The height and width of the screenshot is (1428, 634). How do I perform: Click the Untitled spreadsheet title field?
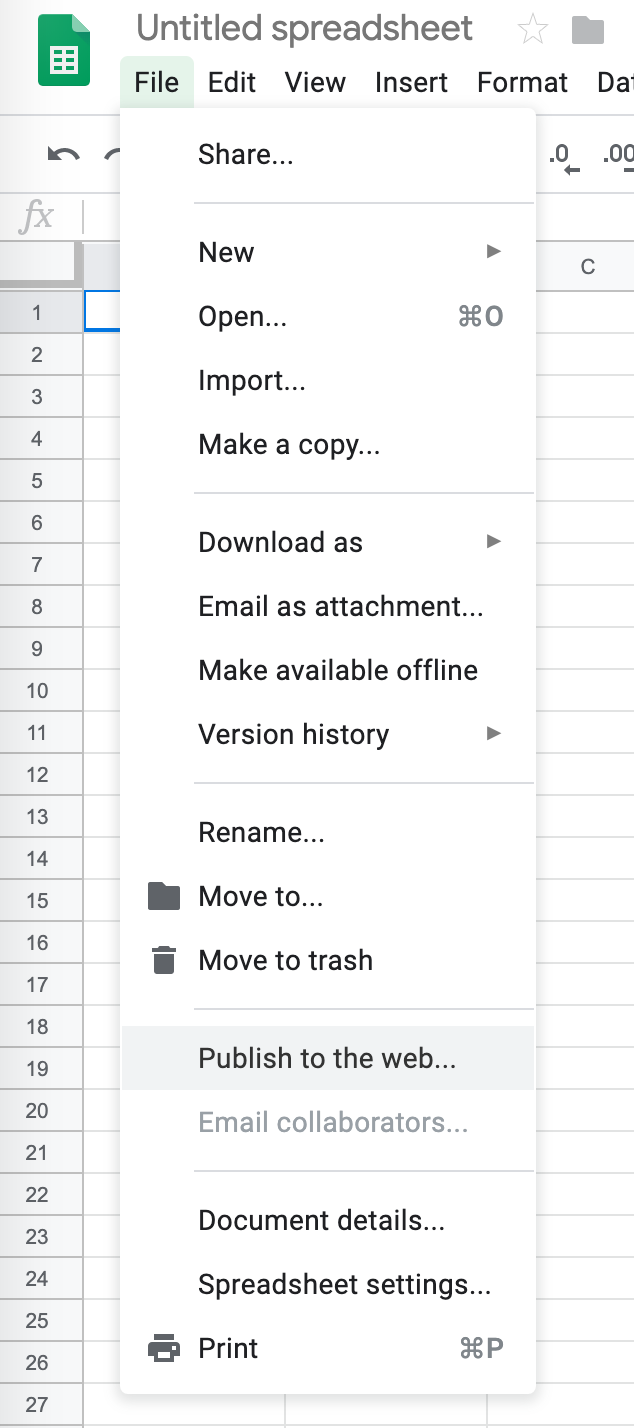304,29
